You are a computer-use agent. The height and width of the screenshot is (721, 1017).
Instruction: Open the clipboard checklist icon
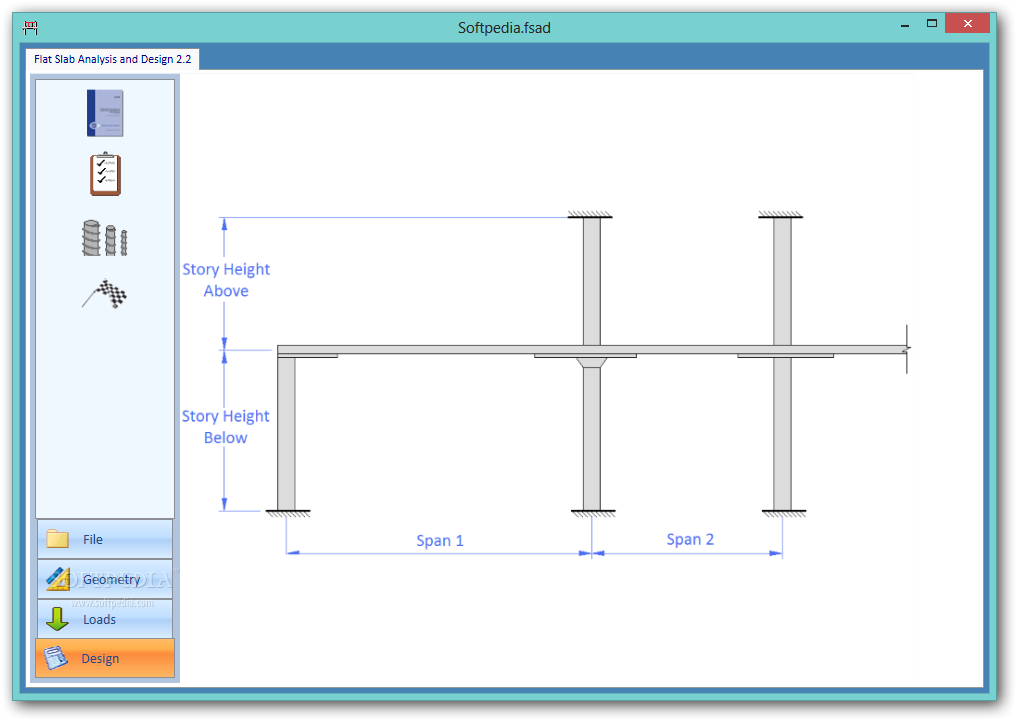(x=105, y=174)
